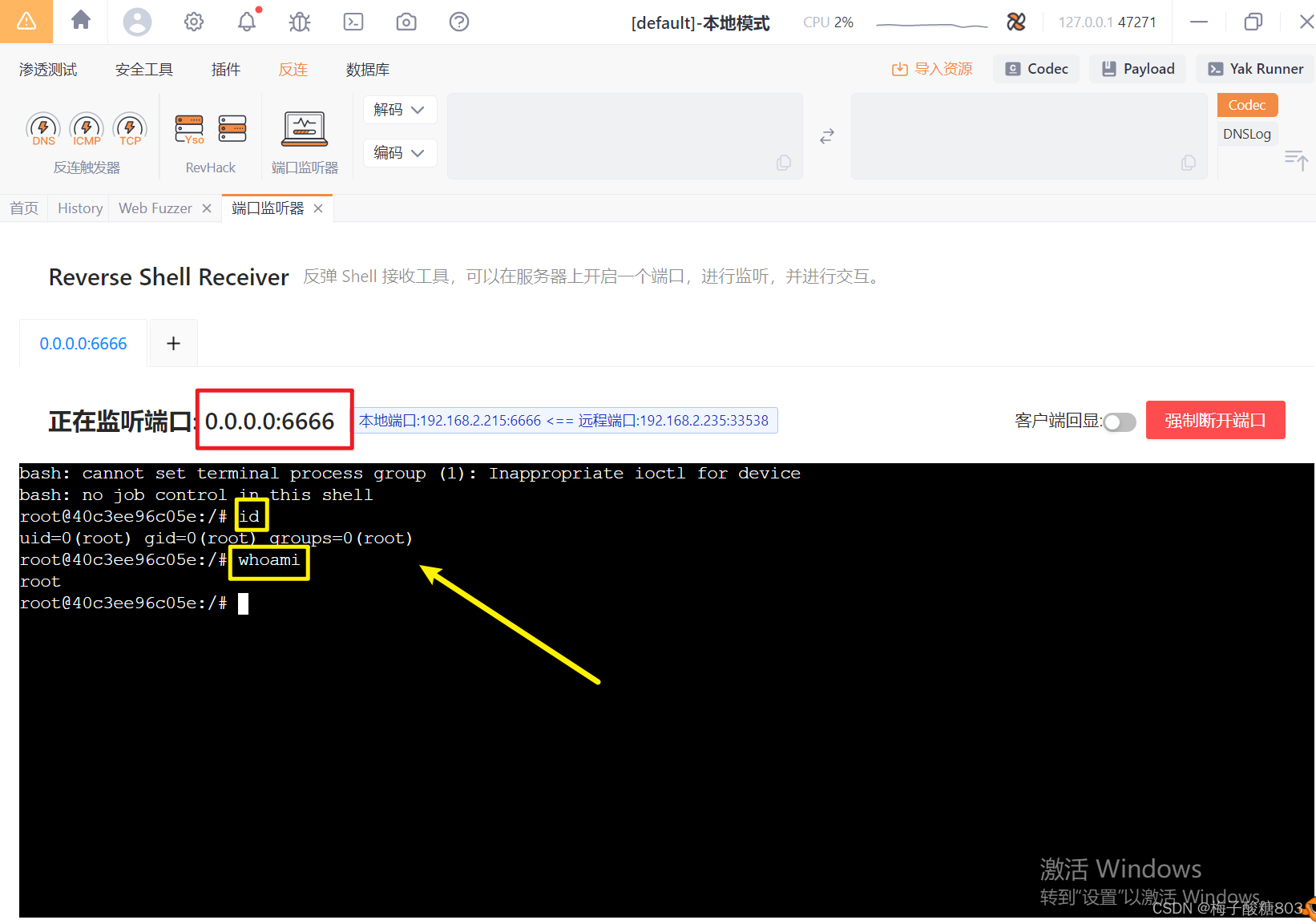Check the notification bell with red badge
1316x924 pixels.
click(x=246, y=22)
